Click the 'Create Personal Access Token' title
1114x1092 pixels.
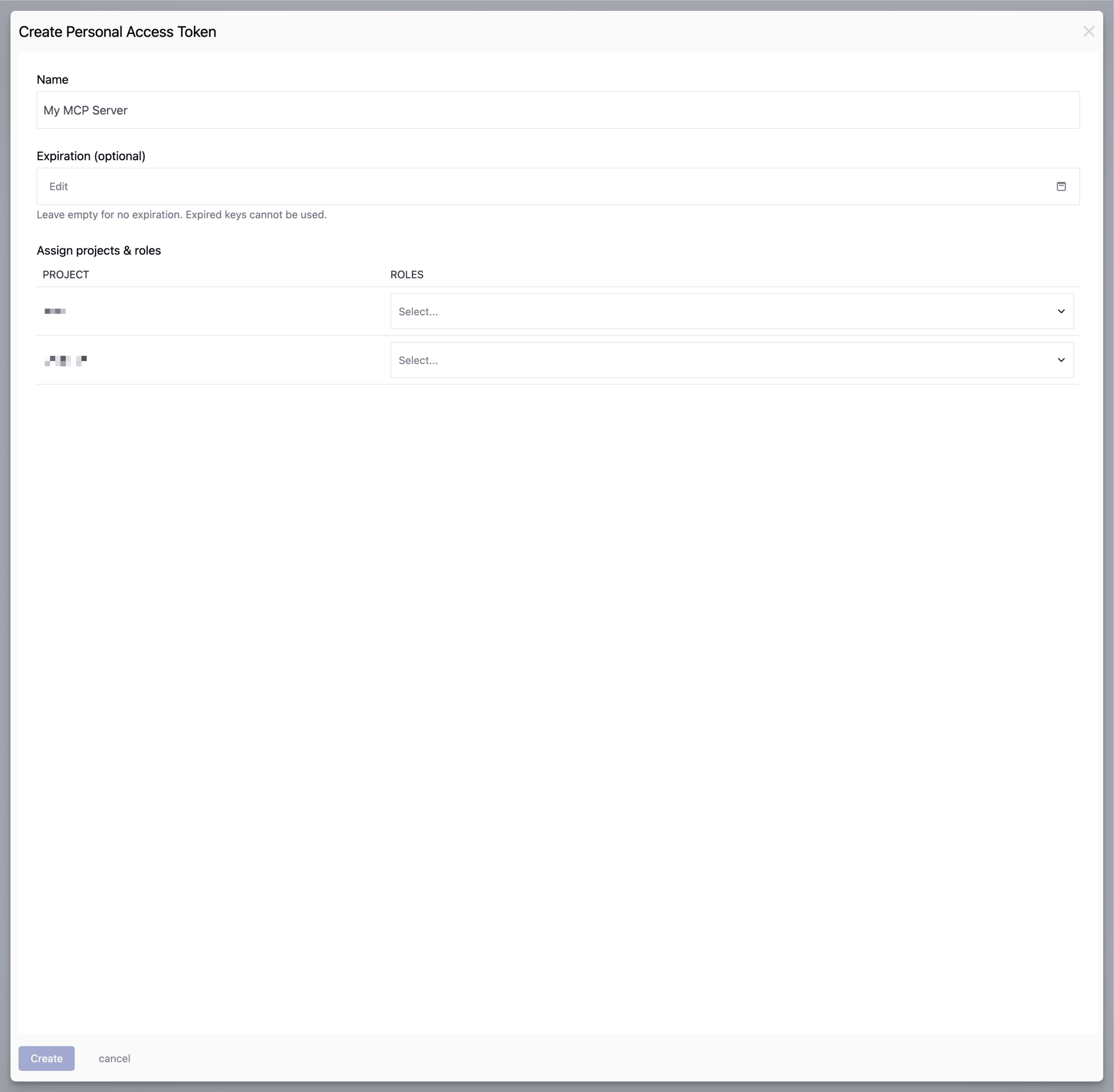coord(118,31)
